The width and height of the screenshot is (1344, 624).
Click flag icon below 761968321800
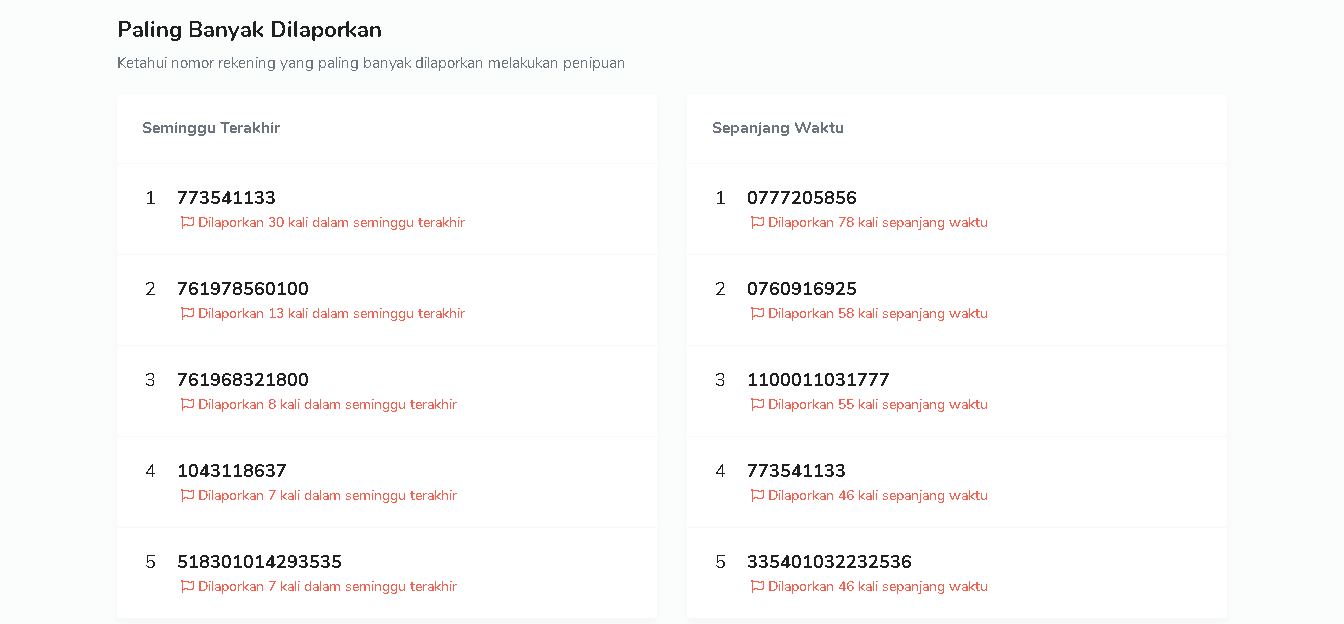pos(187,405)
